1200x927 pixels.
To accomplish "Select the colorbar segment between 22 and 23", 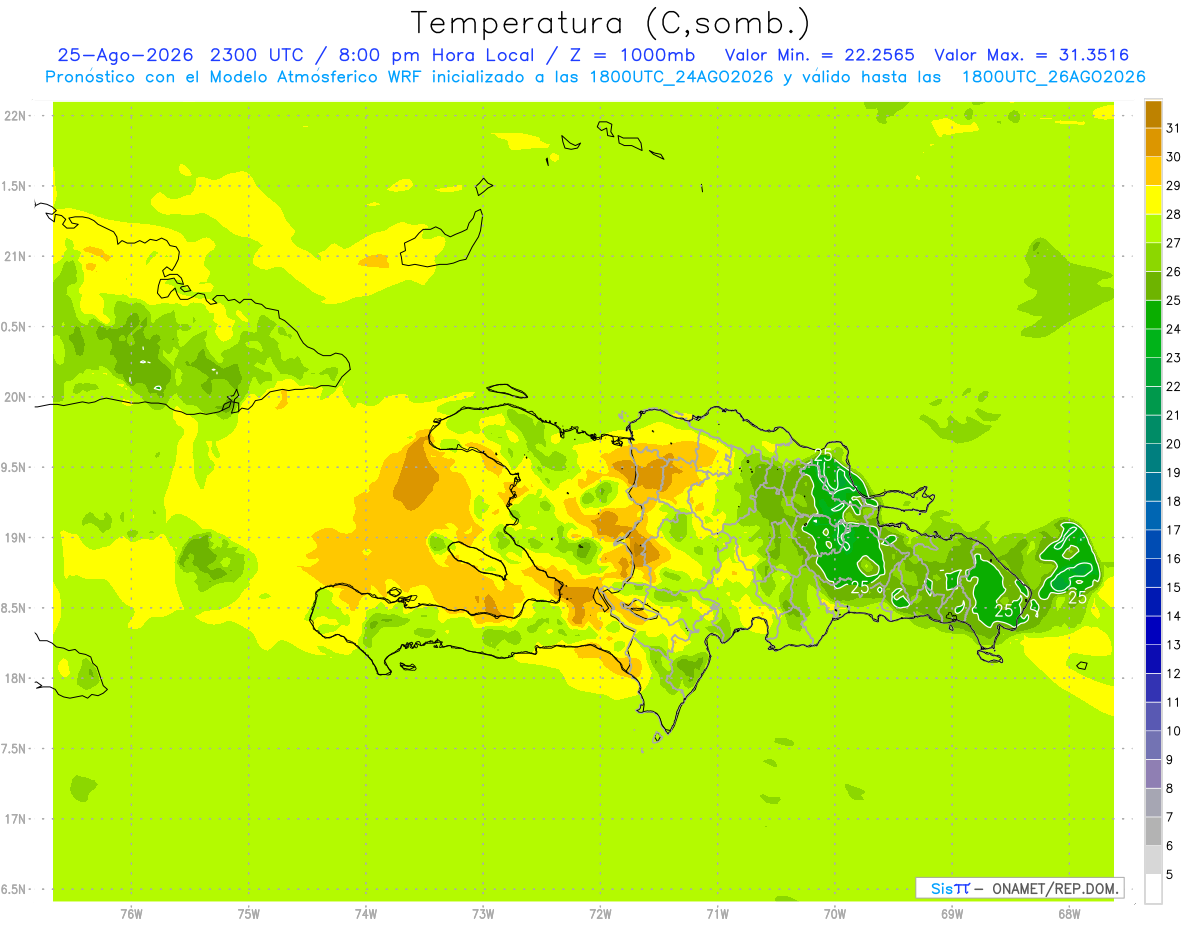I will click(1153, 372).
